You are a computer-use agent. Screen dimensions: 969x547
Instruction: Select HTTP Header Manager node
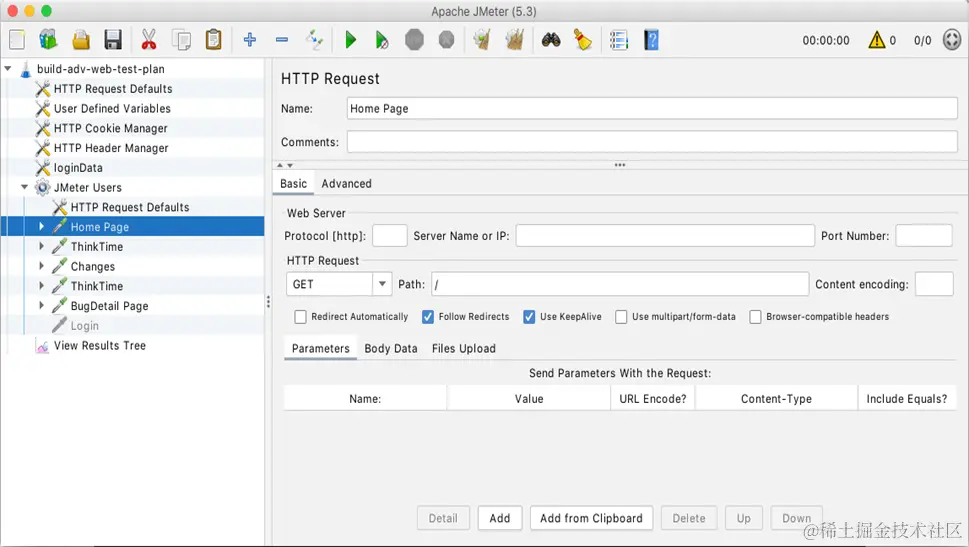[111, 148]
